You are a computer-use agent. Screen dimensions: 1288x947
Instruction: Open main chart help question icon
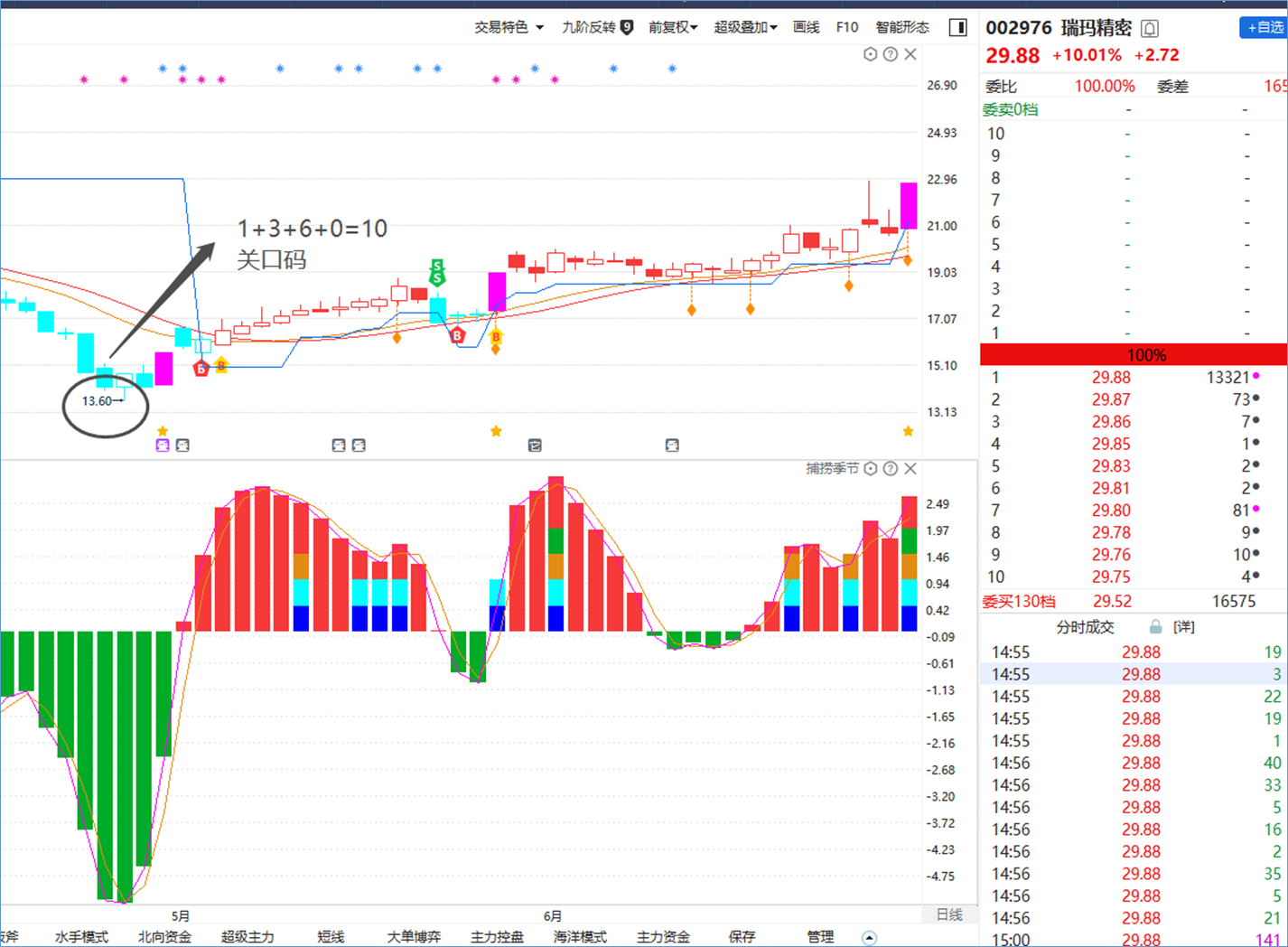(891, 54)
